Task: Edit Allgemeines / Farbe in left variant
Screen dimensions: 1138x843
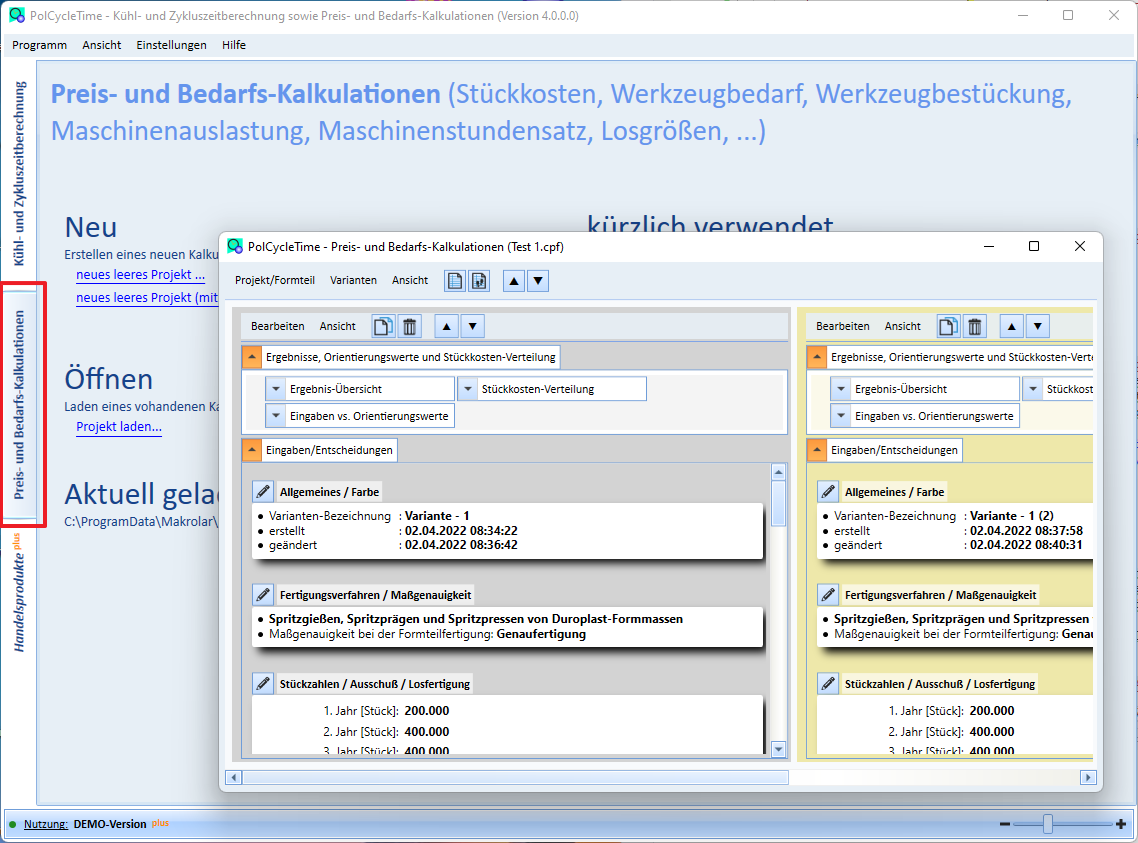Action: pos(263,491)
